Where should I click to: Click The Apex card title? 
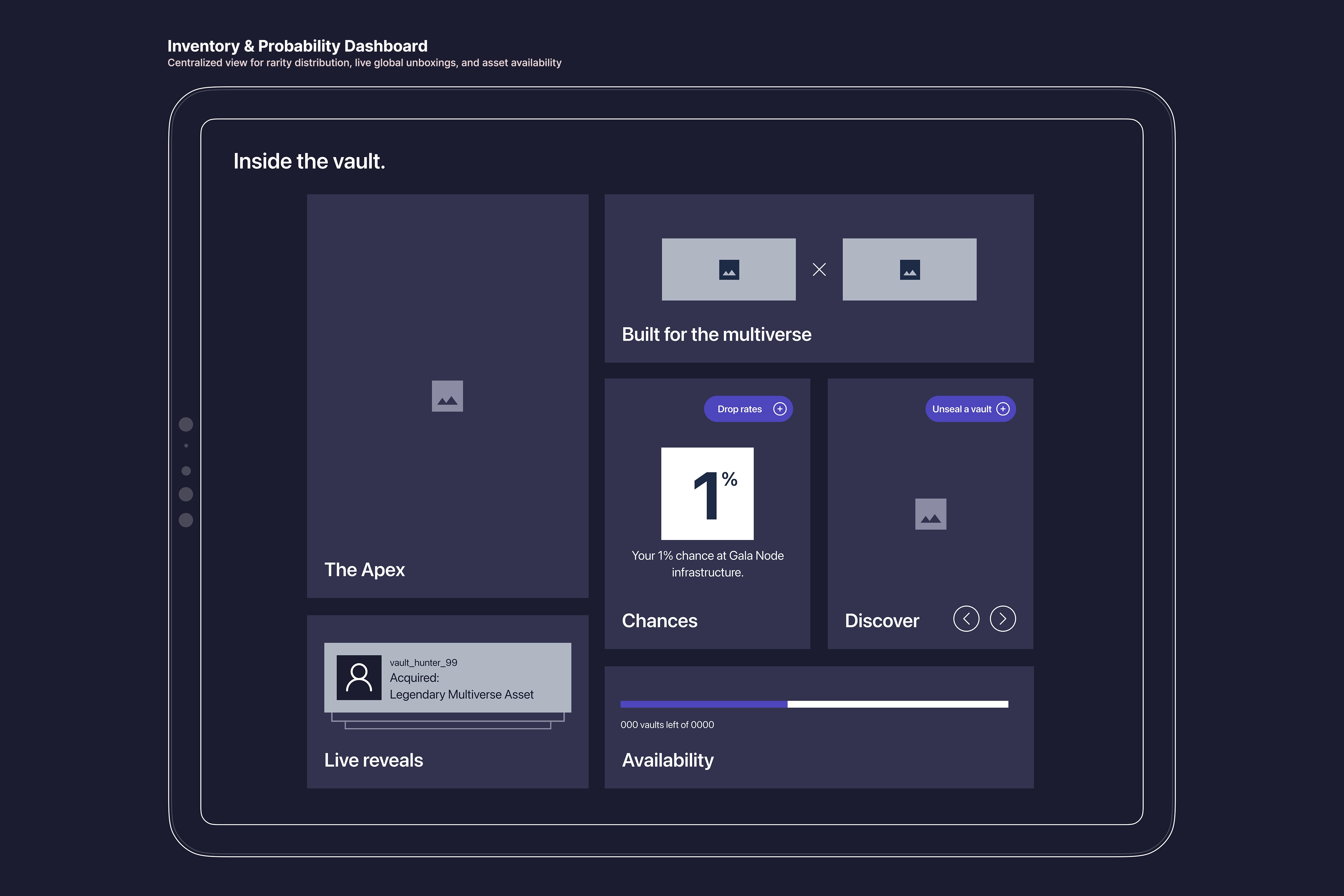point(365,570)
